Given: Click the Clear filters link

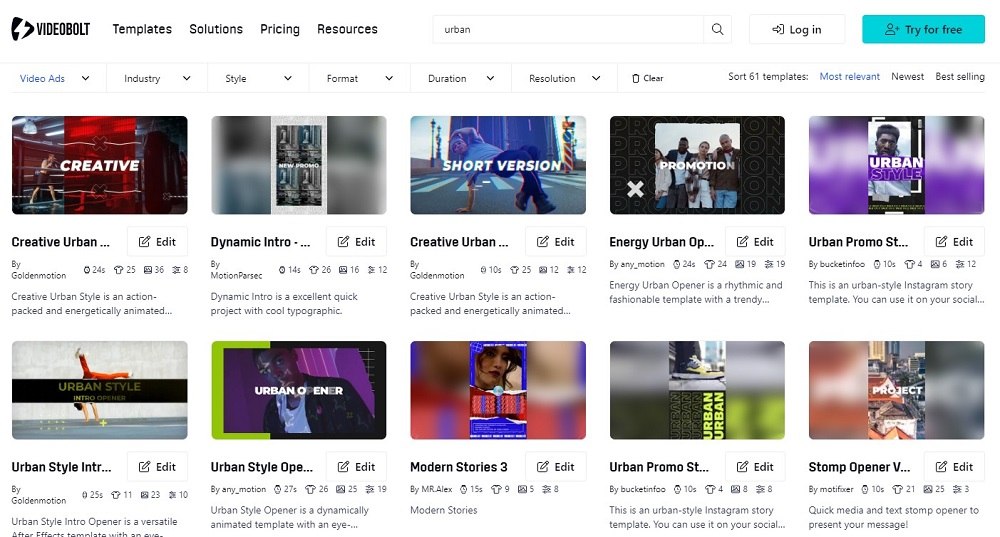Looking at the screenshot, I should pos(647,78).
